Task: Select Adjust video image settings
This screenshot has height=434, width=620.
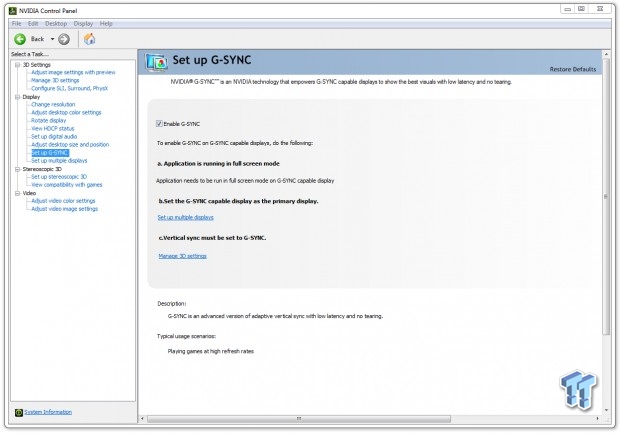Action: pyautogui.click(x=64, y=209)
